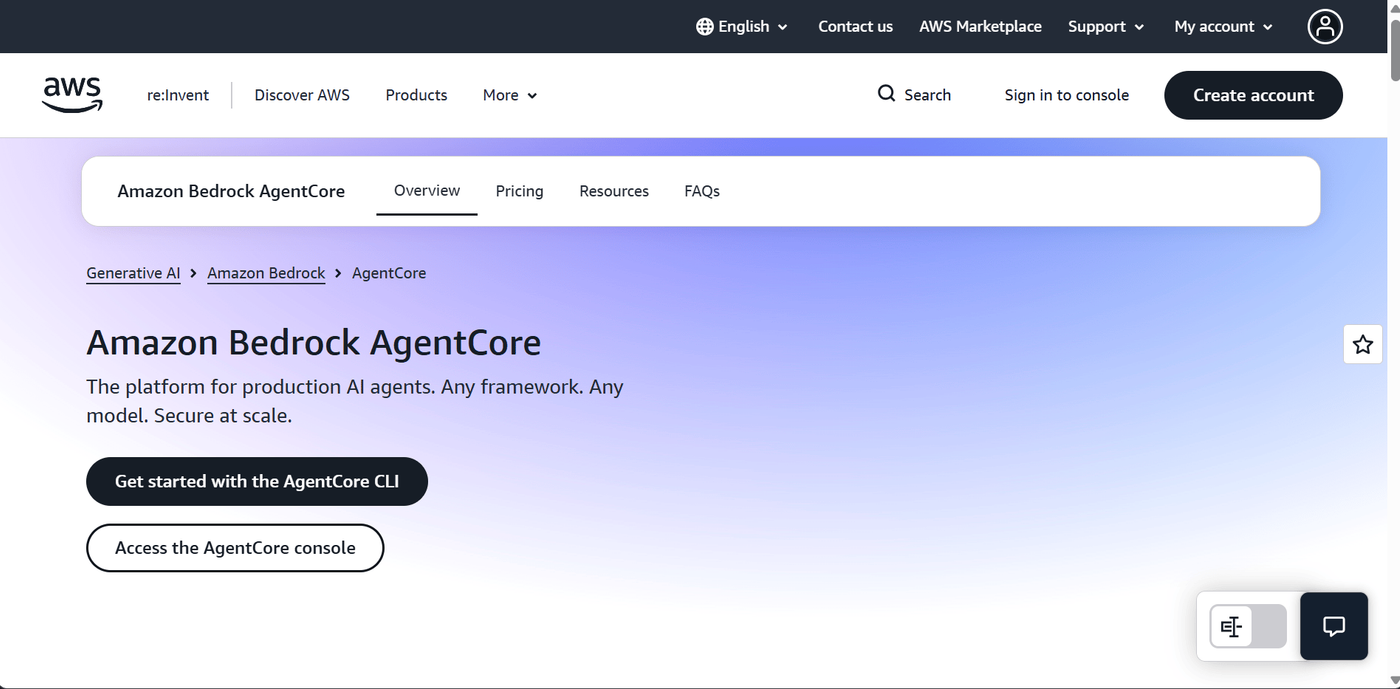Screen dimensions: 1400x689
Task: Expand the More menu
Action: pyautogui.click(x=510, y=95)
